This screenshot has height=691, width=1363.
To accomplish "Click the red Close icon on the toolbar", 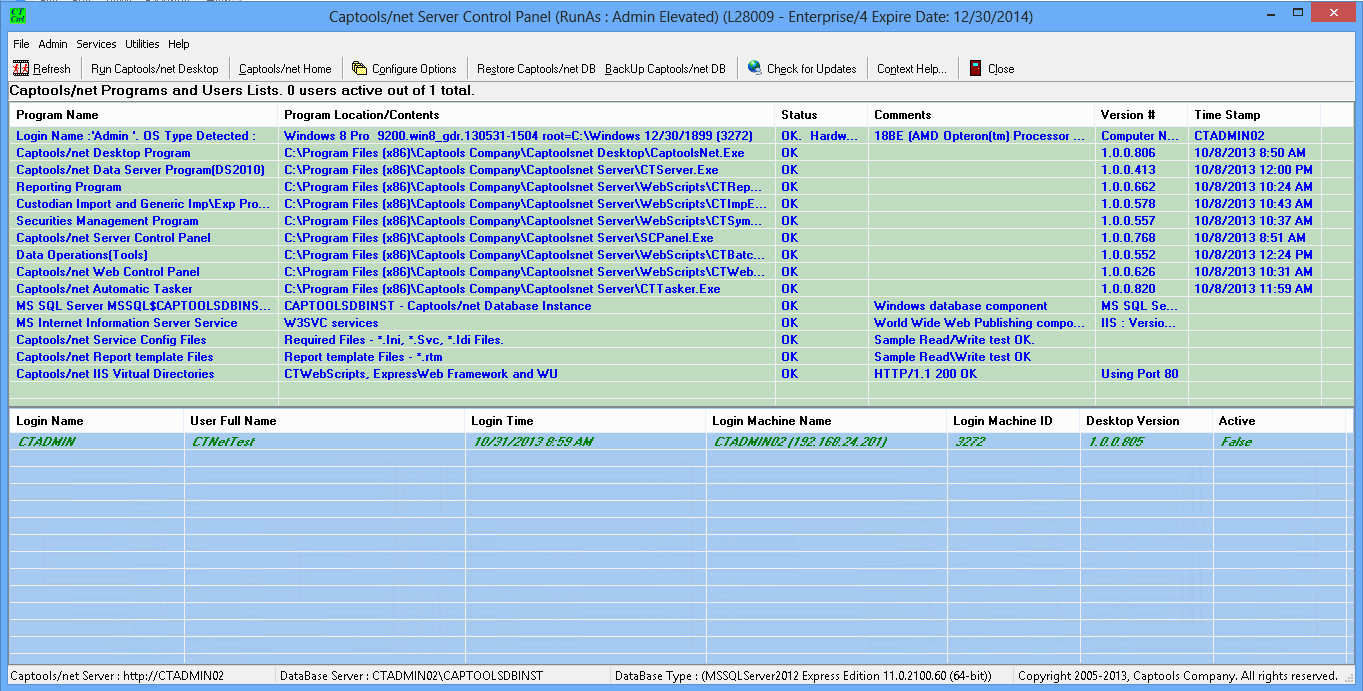I will click(974, 68).
